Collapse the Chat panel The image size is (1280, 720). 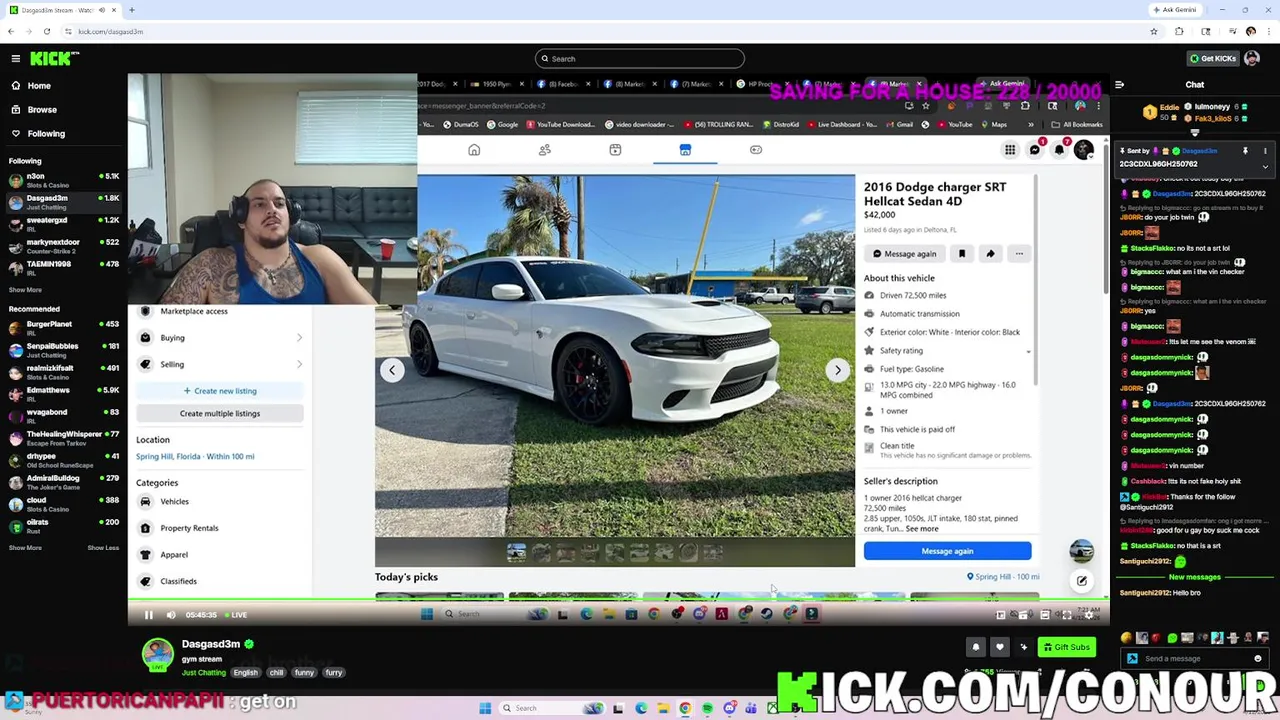1119,85
